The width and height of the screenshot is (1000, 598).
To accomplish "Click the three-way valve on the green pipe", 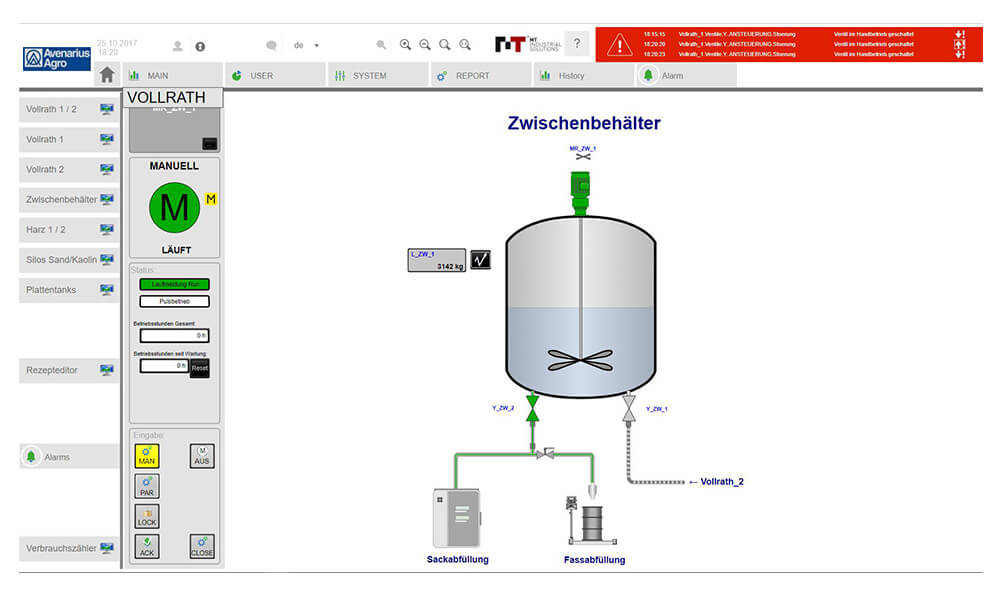I will (545, 453).
